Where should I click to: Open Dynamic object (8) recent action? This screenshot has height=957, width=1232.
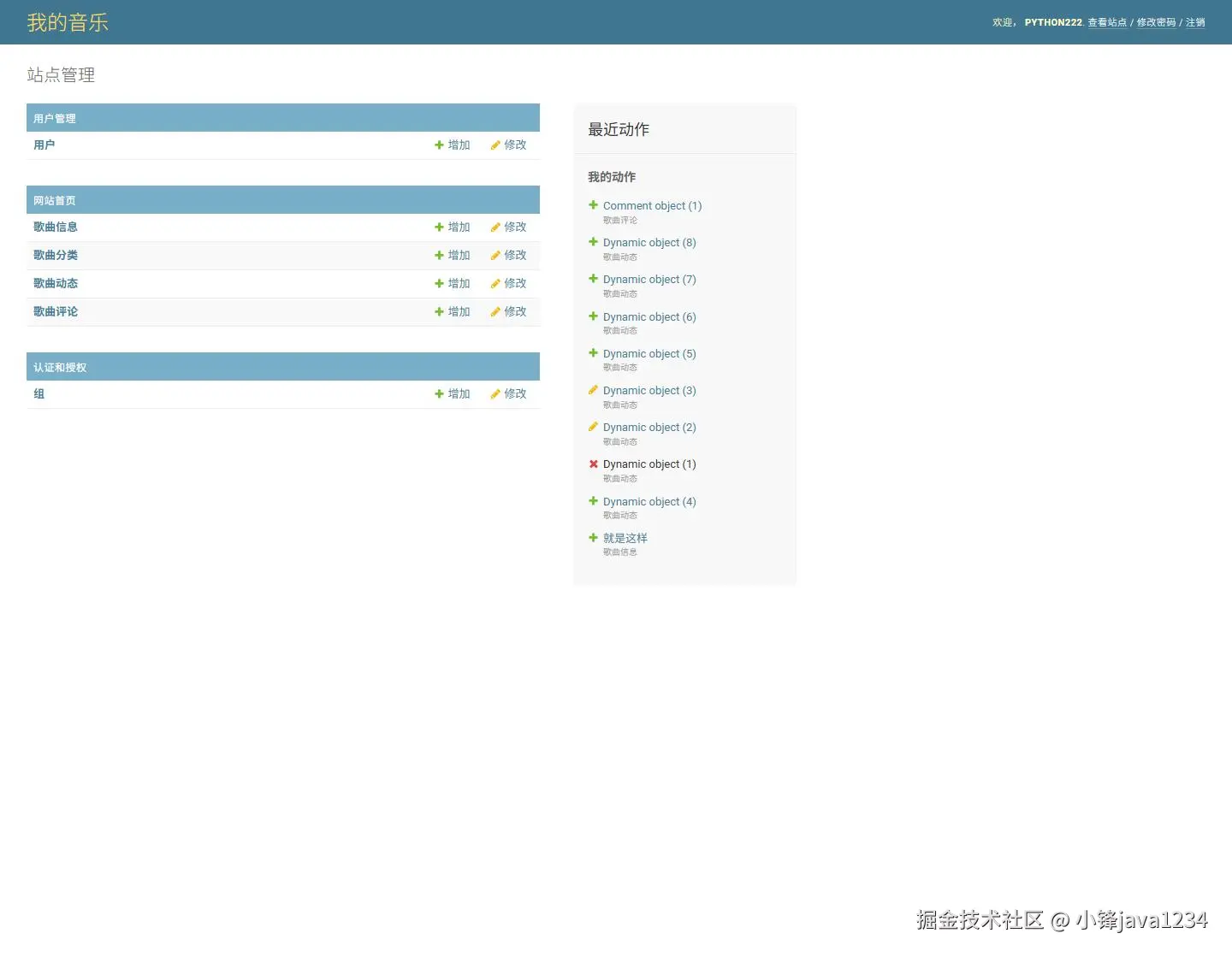[x=649, y=243]
